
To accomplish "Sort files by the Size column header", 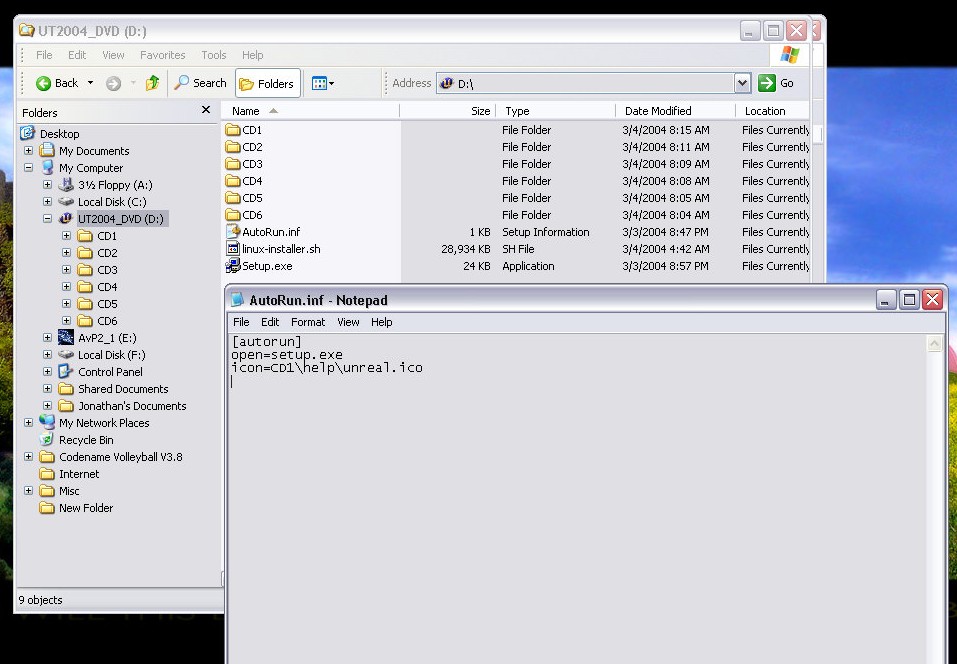I will (448, 111).
